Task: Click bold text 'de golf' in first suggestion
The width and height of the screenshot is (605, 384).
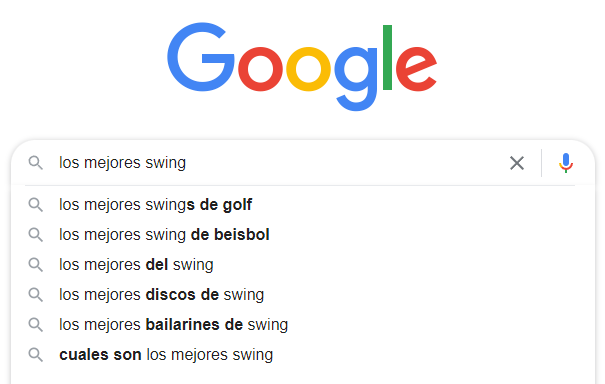Action: [226, 205]
